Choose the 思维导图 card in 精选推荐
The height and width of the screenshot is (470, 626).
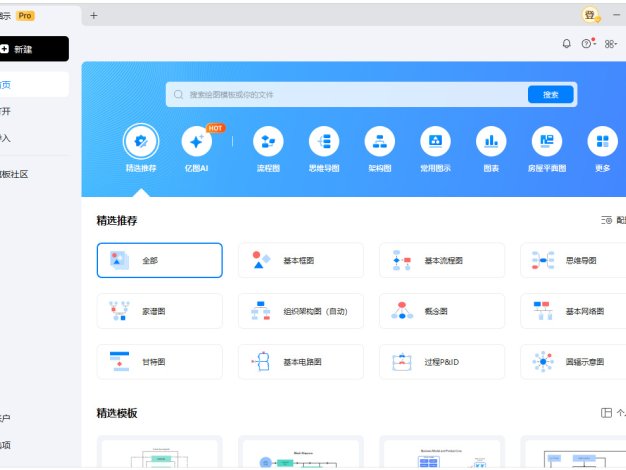pos(574,260)
